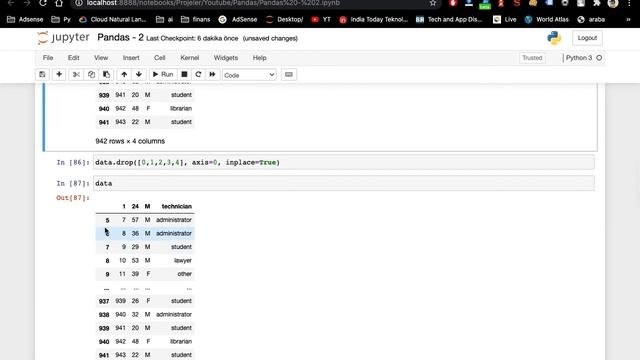Click the Python 3 kernel indicator circle
Image resolution: width=640 pixels, height=360 pixels.
[x=599, y=58]
